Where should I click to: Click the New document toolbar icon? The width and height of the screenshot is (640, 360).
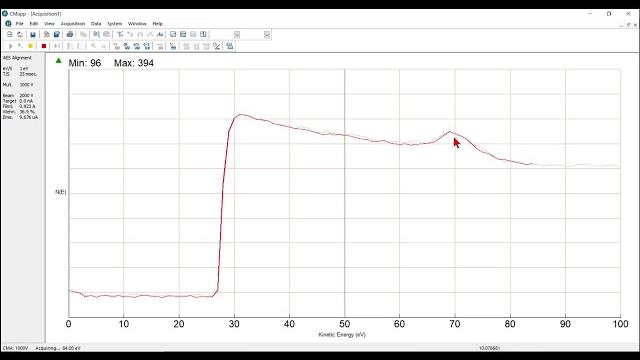point(10,35)
